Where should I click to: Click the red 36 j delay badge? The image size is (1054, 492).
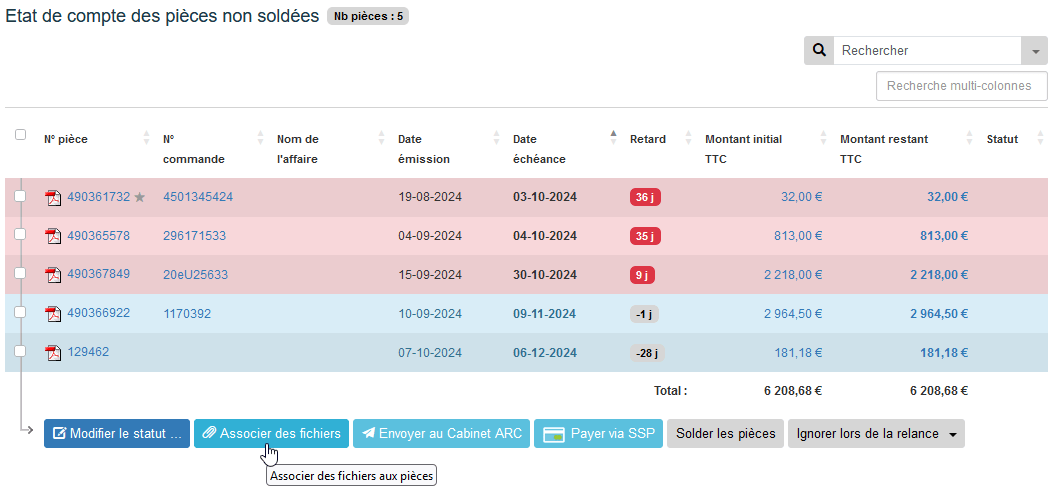(645, 198)
